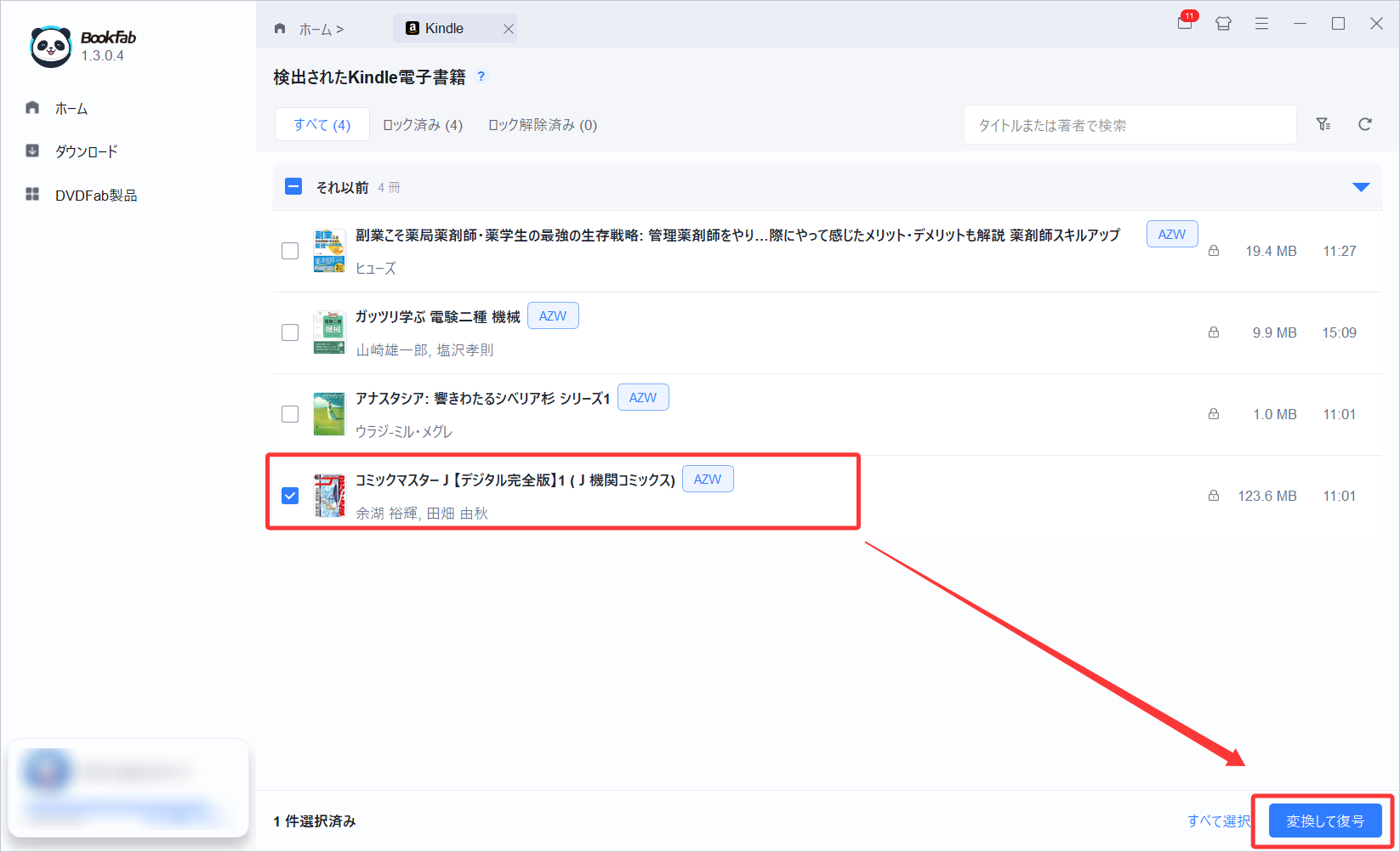Open the hamburger menu icon
This screenshot has height=852, width=1400.
1261,24
